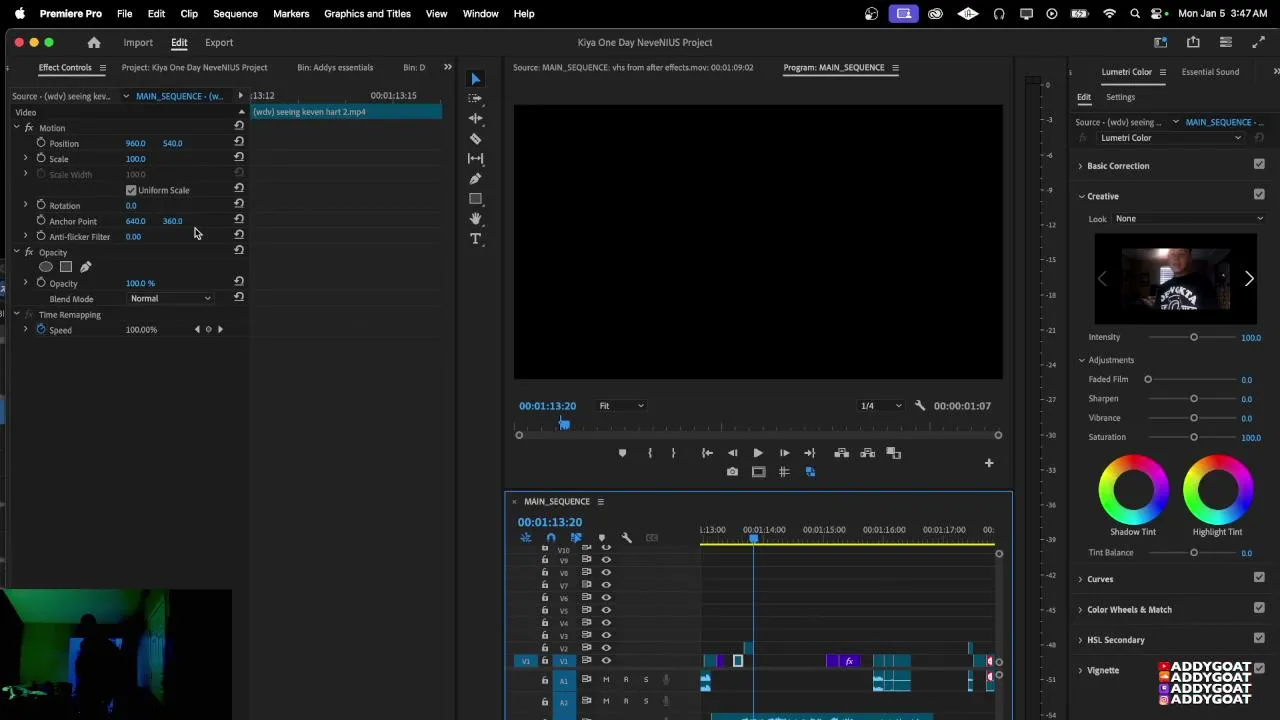
Task: Open Program monitor wrench settings
Action: [x=920, y=406]
